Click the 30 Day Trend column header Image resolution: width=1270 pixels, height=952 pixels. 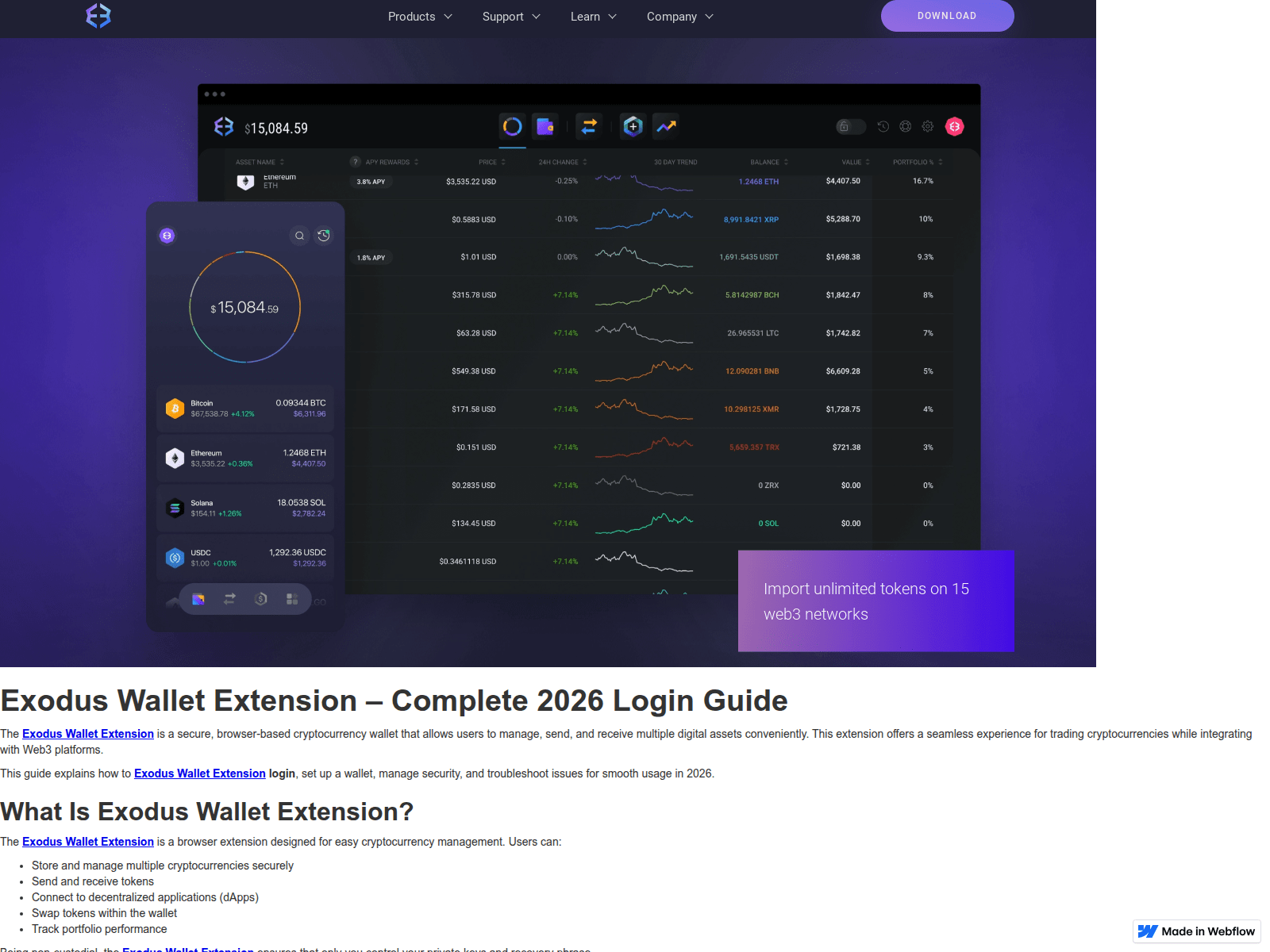tap(675, 162)
